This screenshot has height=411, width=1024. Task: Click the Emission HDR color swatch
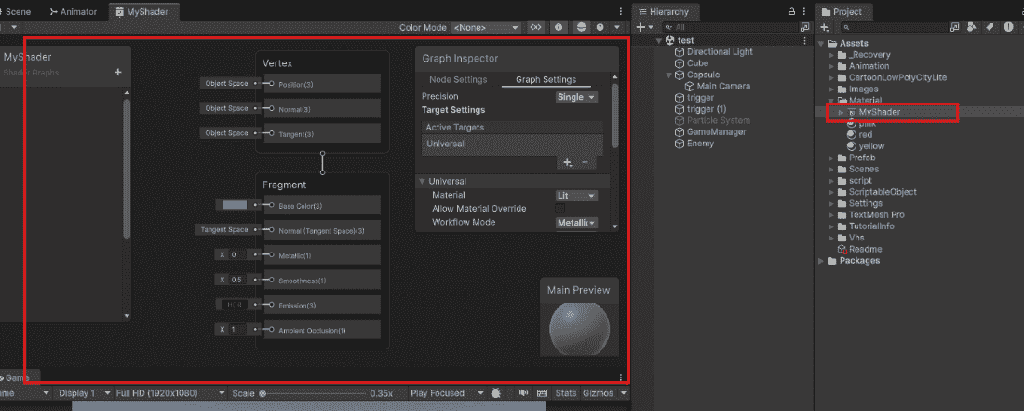point(233,304)
